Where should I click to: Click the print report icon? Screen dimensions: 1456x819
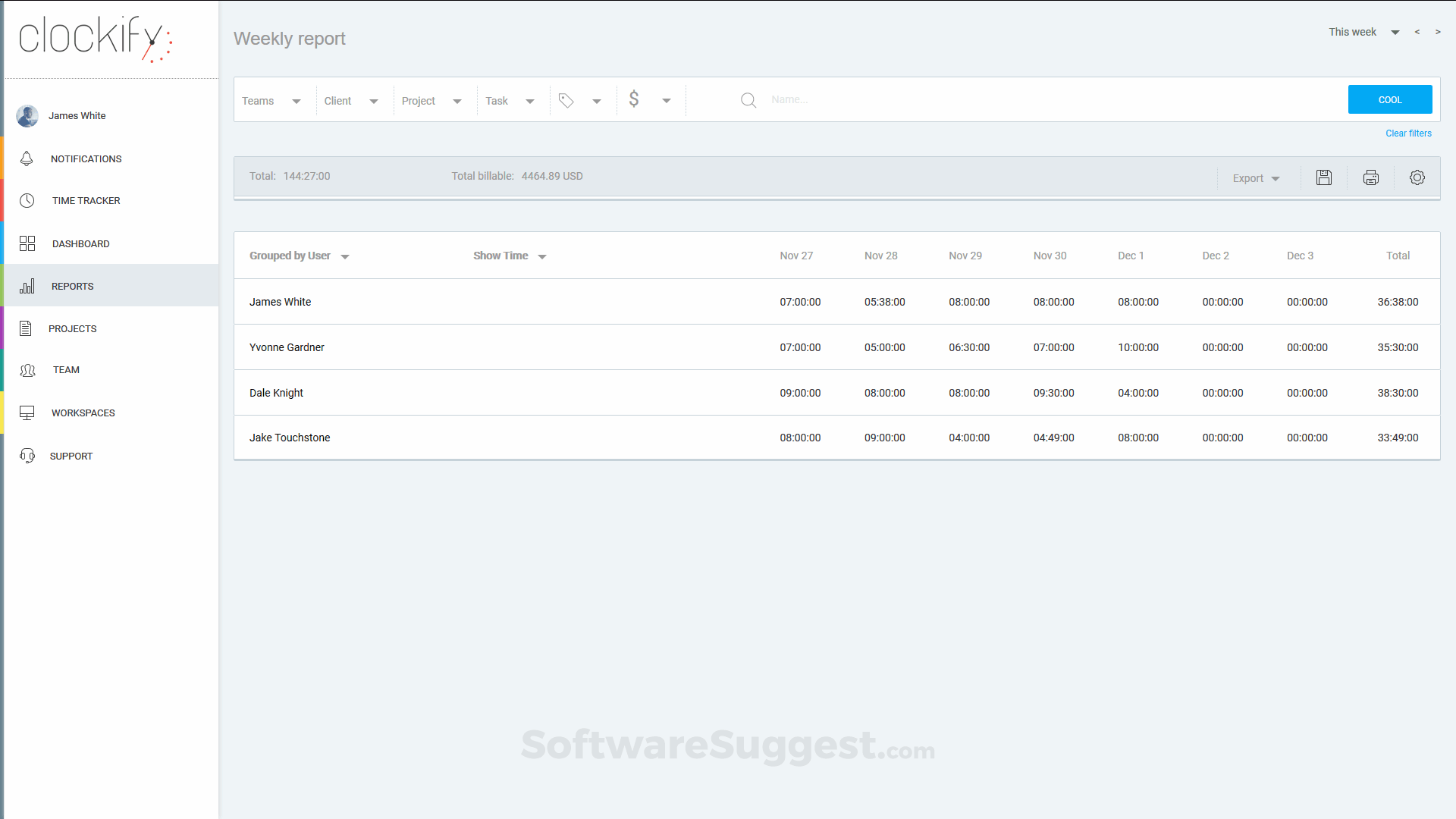pos(1370,177)
